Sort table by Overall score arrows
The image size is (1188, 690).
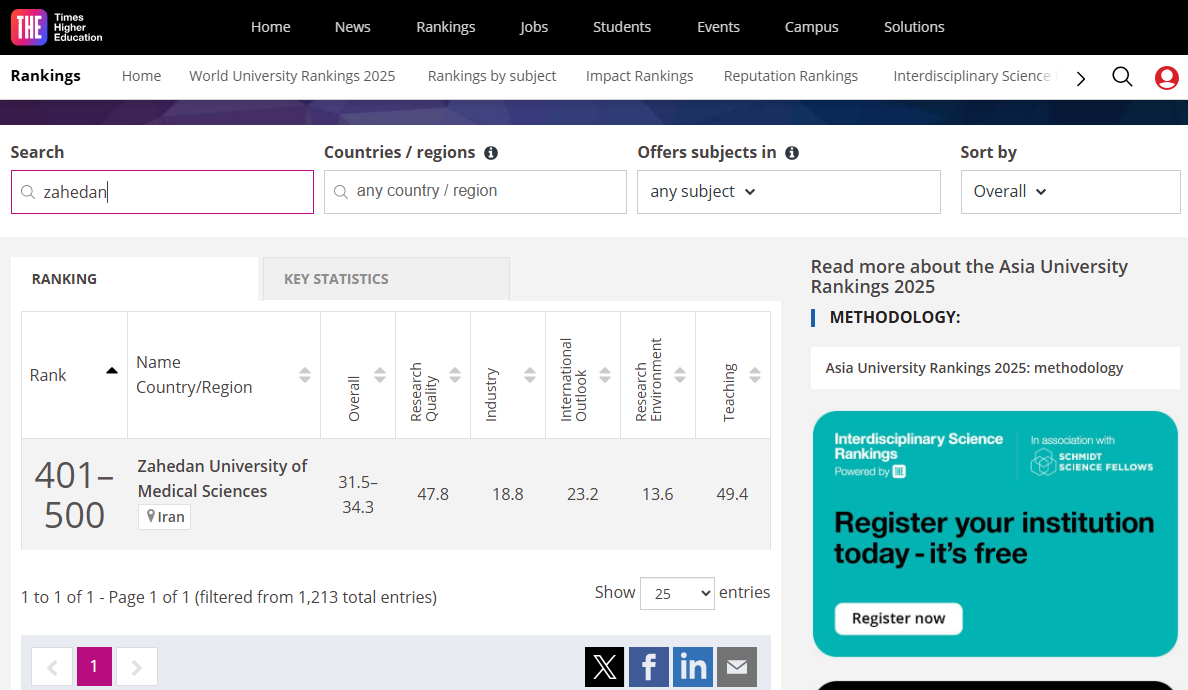tap(380, 375)
